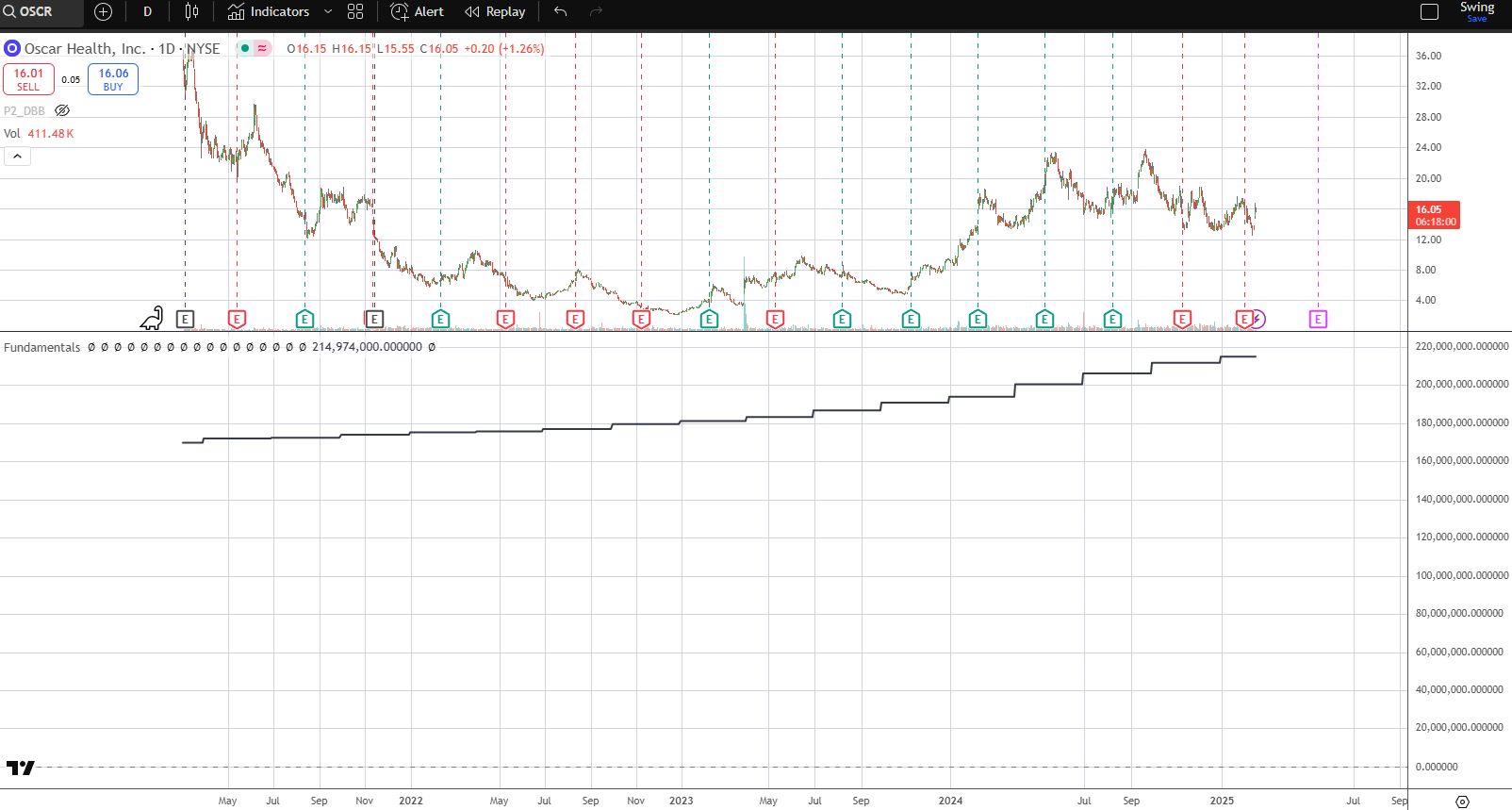
Task: Expand the indicators favorites chevron dropdown
Action: point(328,12)
